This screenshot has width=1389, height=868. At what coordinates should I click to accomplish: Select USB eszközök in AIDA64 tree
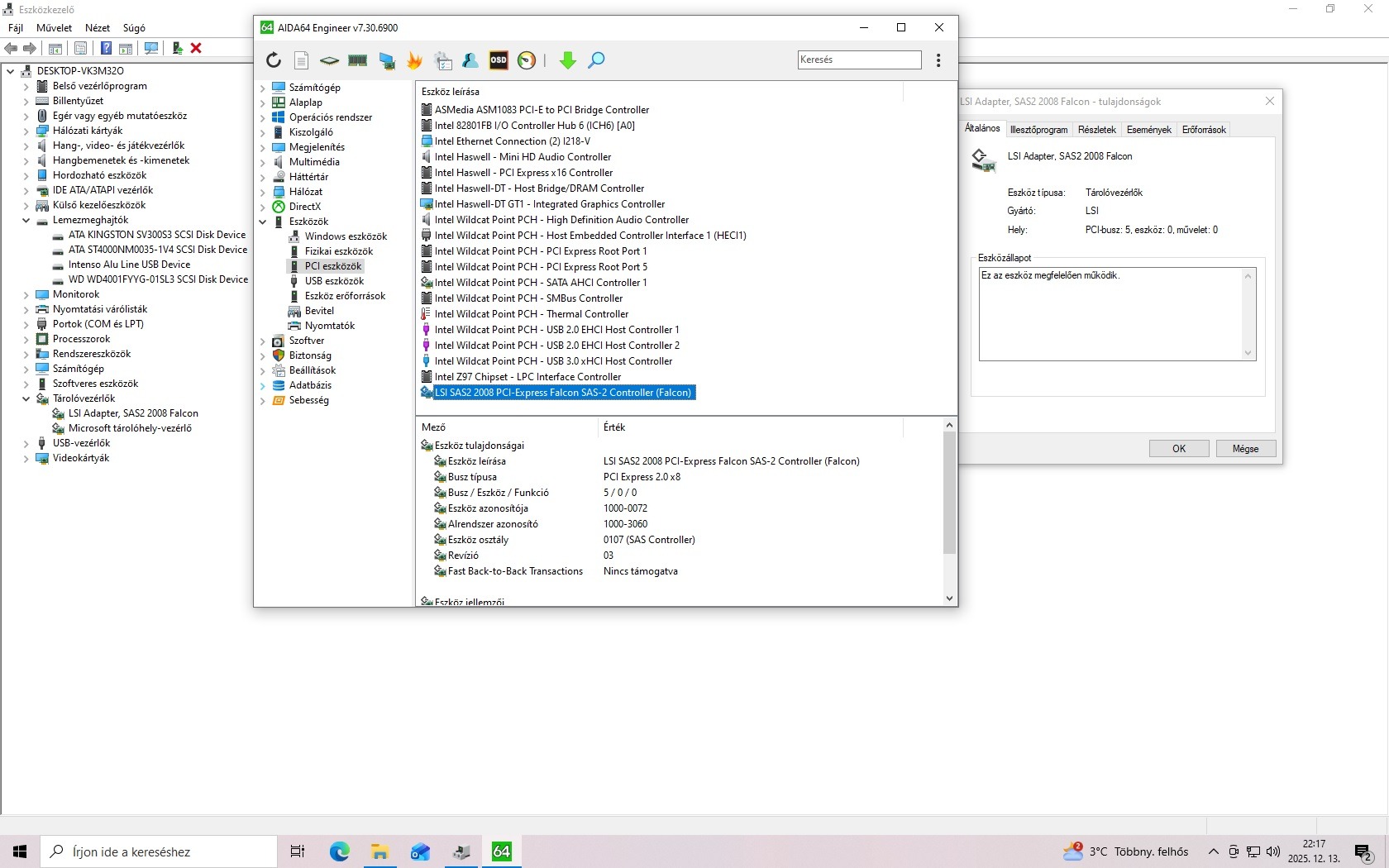click(x=334, y=281)
